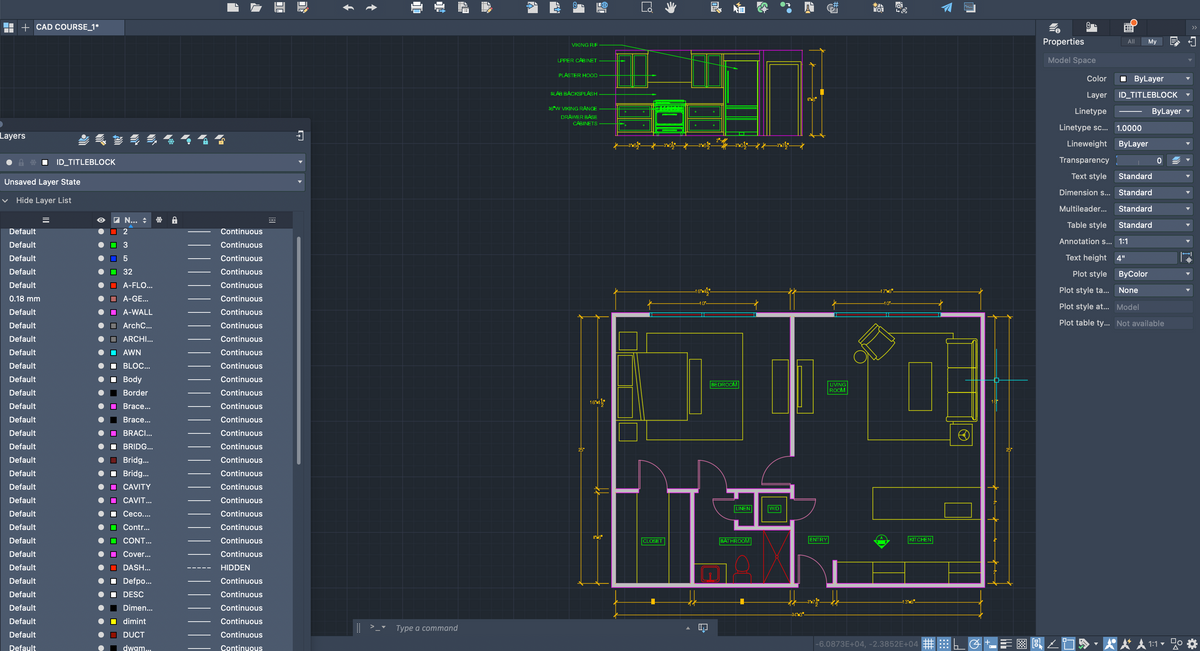Click the All filter in the Properties panel
This screenshot has height=651, width=1200.
point(1131,41)
